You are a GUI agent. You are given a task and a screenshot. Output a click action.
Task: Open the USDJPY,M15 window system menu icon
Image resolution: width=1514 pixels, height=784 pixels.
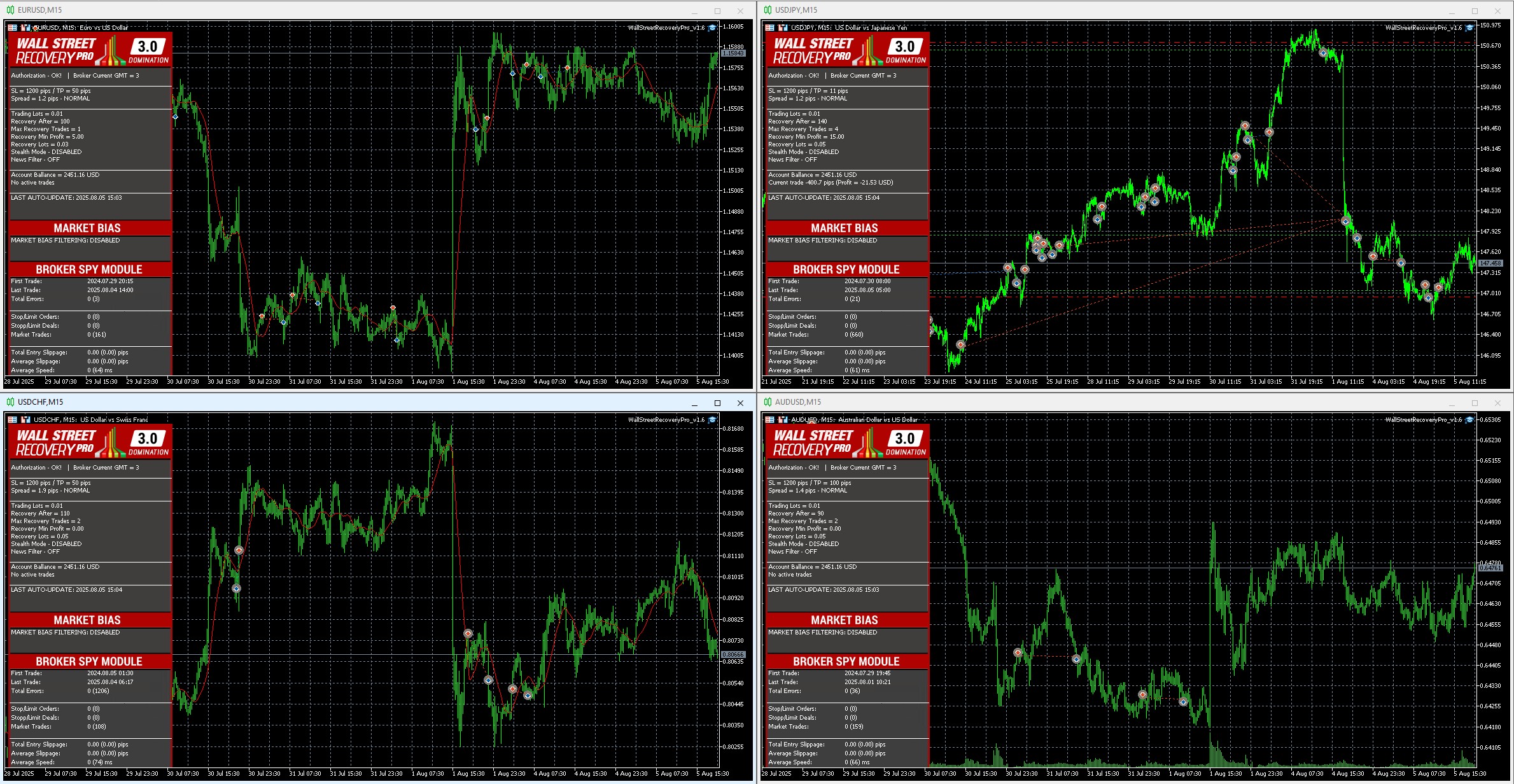click(768, 10)
